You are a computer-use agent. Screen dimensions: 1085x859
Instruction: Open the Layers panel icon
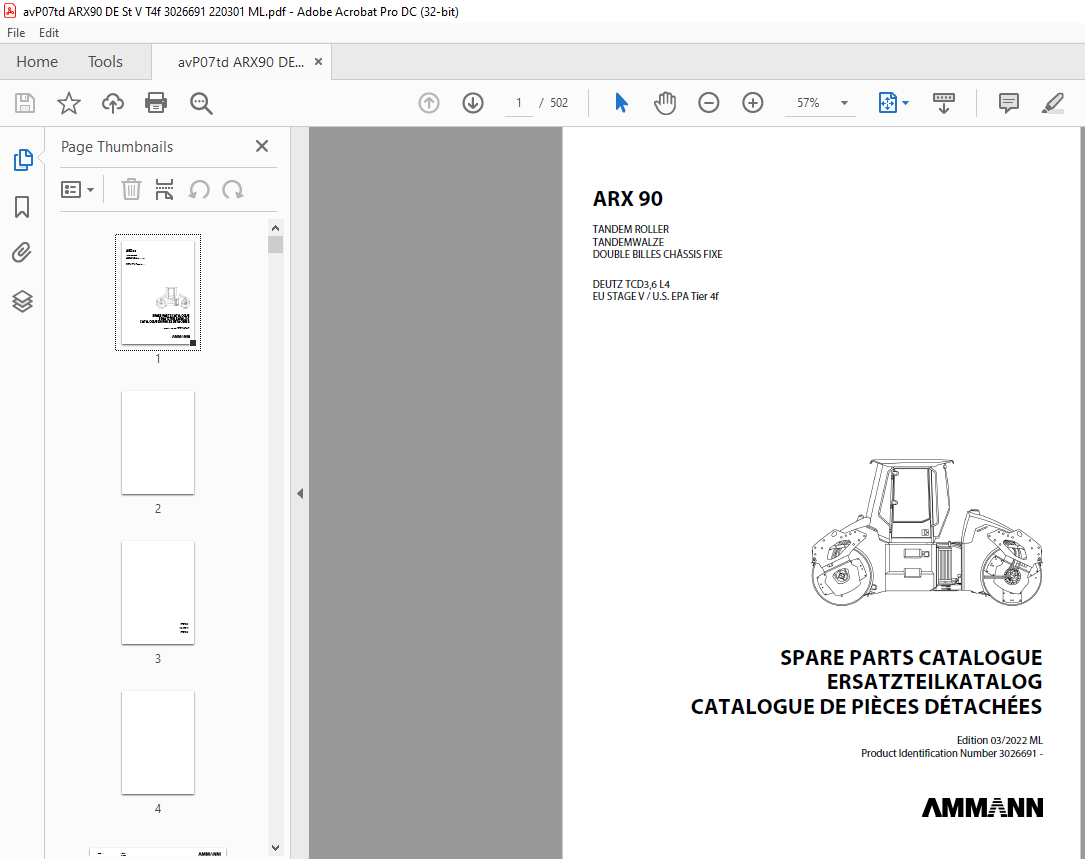click(22, 301)
